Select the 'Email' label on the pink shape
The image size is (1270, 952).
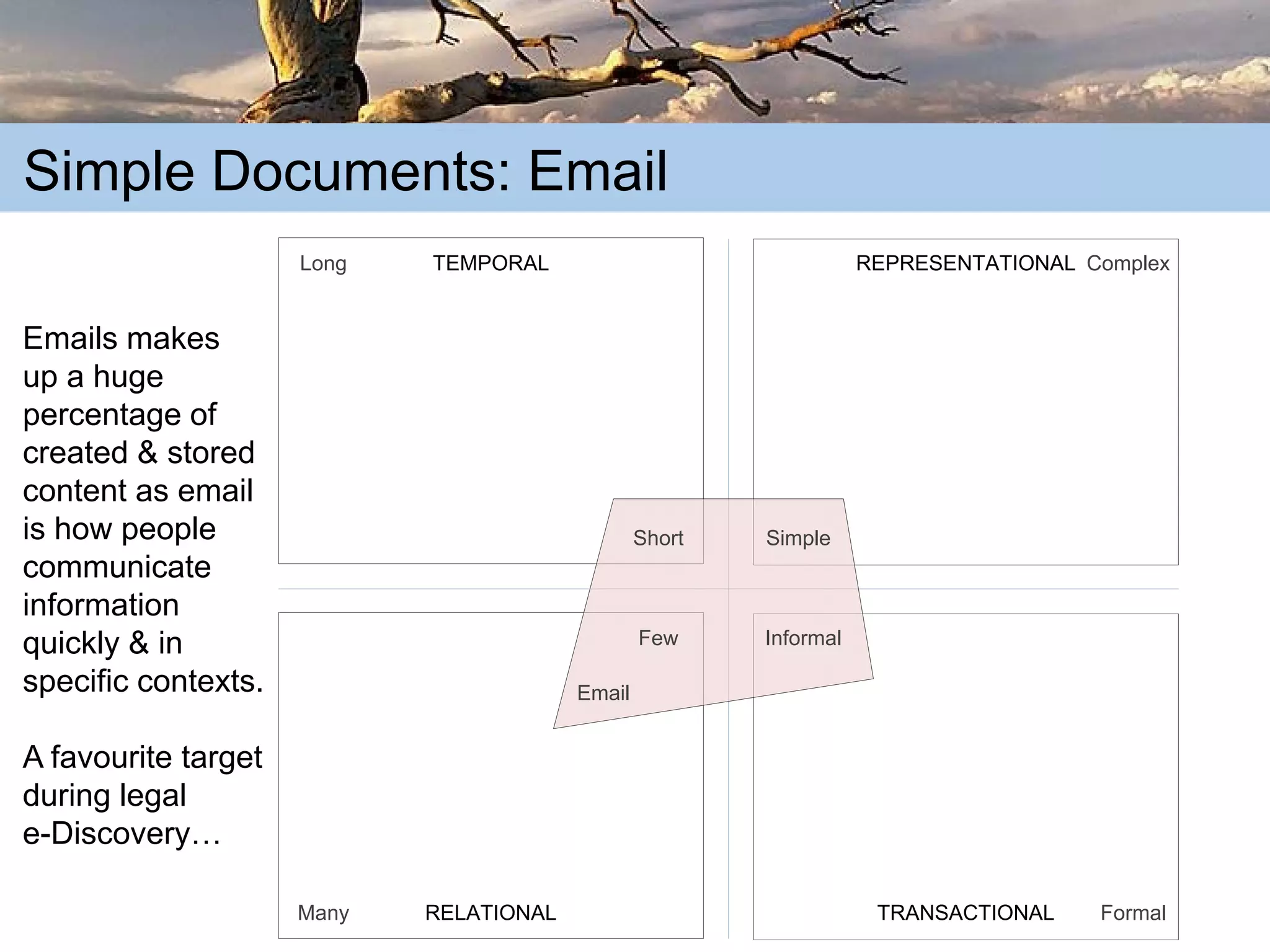pyautogui.click(x=603, y=693)
